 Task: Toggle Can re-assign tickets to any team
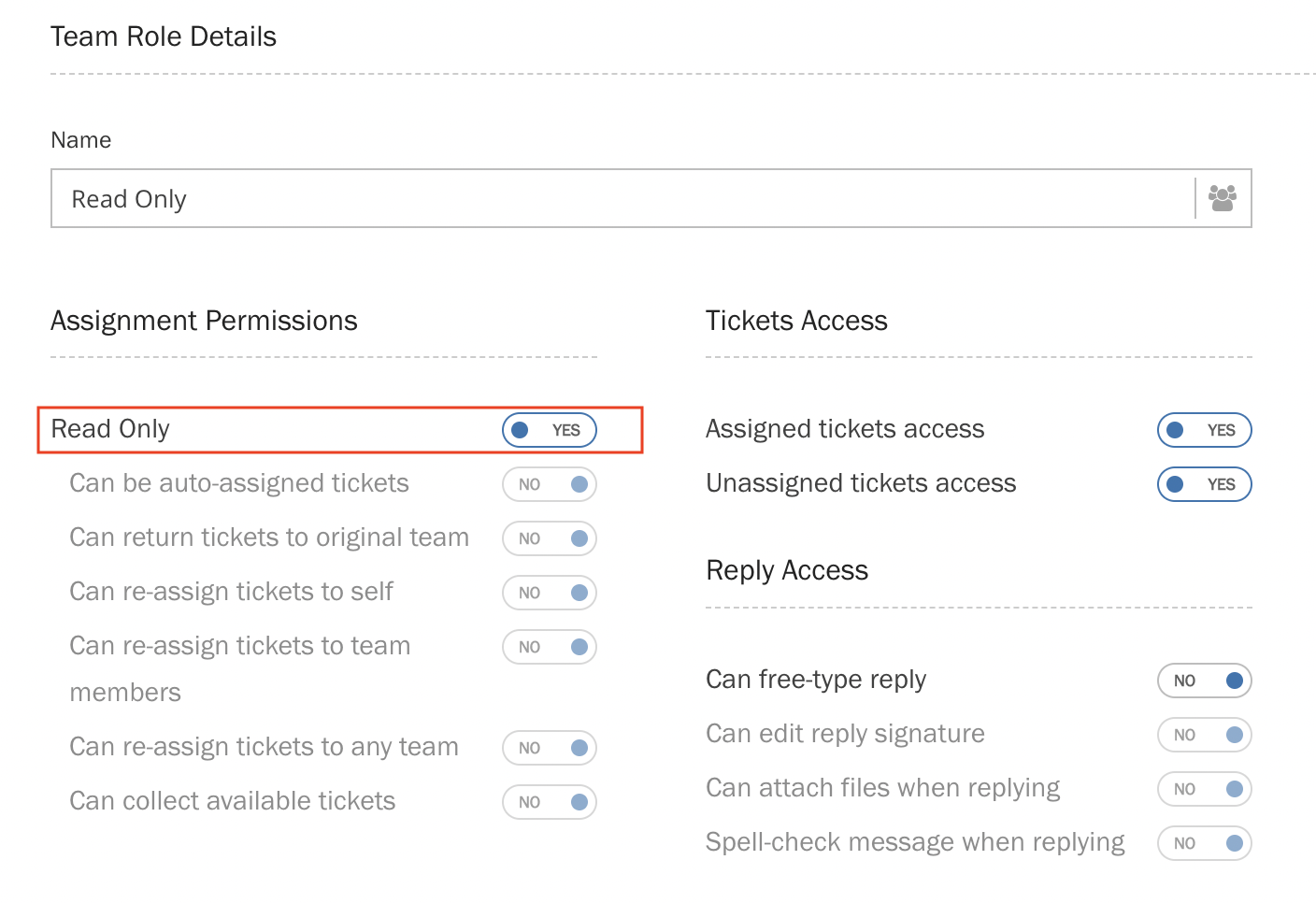[549, 748]
